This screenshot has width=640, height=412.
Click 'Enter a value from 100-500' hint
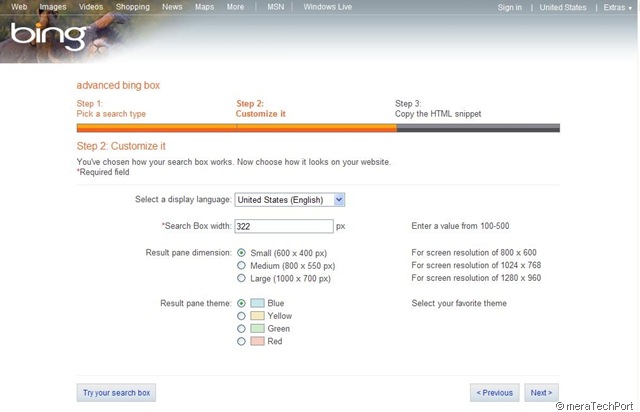[460, 226]
